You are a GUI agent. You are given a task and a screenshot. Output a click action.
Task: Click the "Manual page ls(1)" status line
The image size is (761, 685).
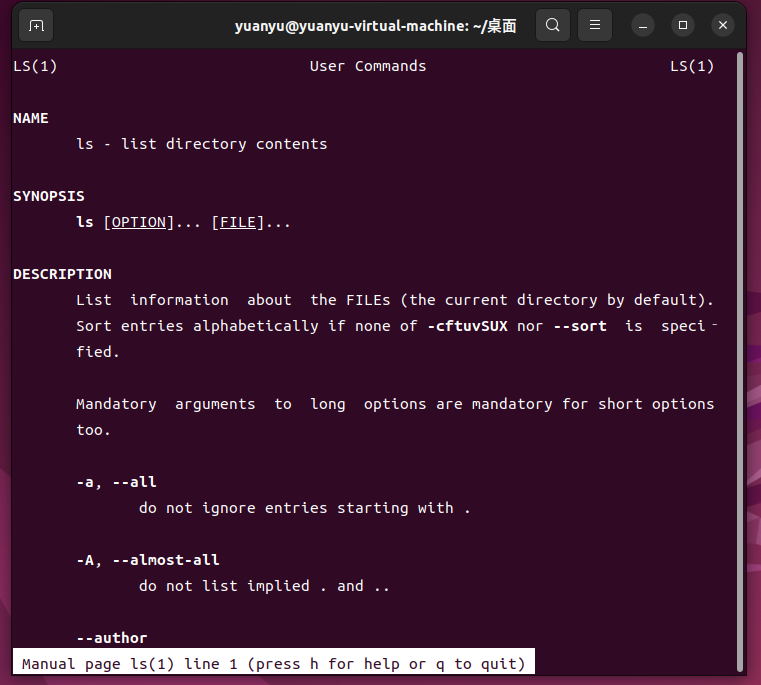(273, 663)
